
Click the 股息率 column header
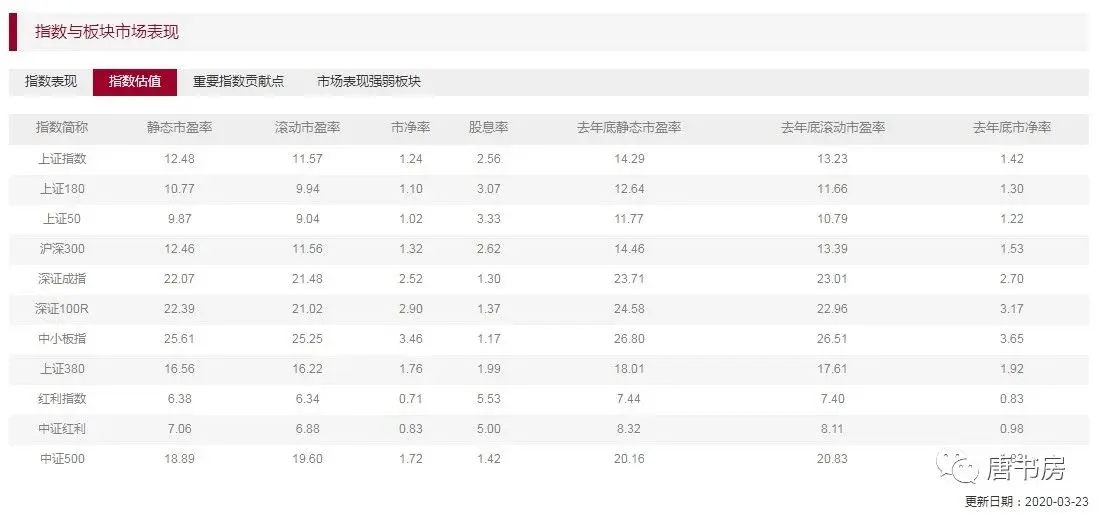489,128
